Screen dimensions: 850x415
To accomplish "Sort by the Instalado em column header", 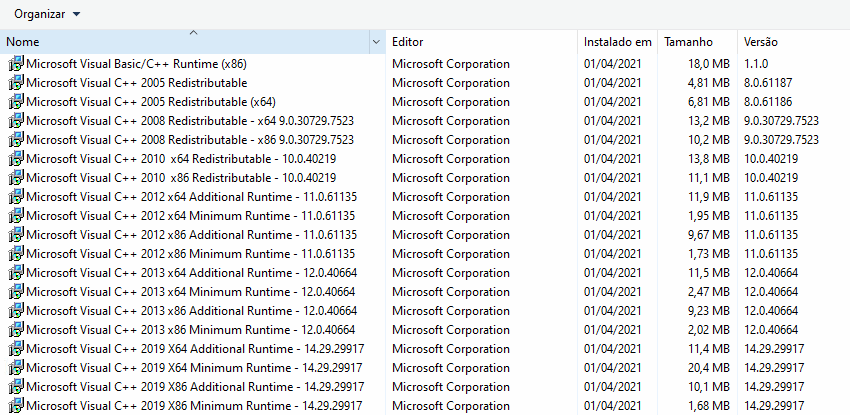I will tap(617, 42).
